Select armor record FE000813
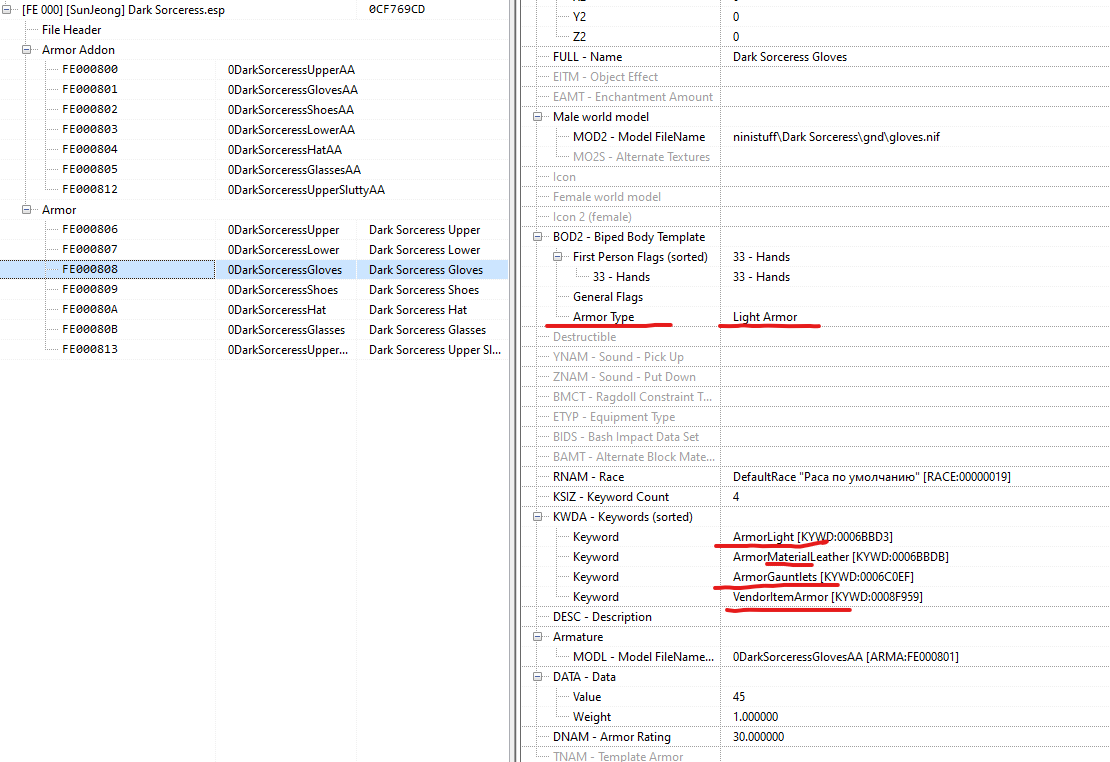The height and width of the screenshot is (762, 1110). pyautogui.click(x=253, y=350)
